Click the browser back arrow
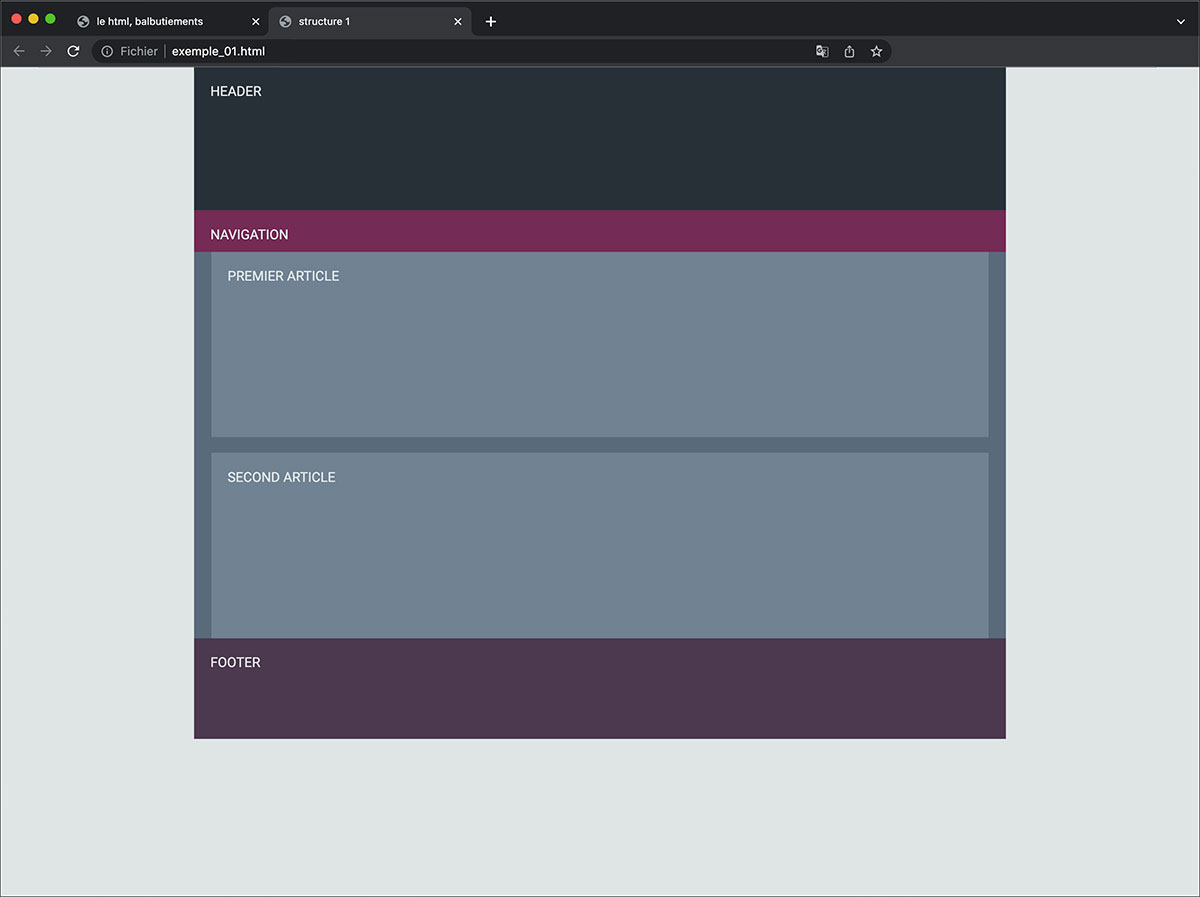The width and height of the screenshot is (1200, 897). point(19,51)
